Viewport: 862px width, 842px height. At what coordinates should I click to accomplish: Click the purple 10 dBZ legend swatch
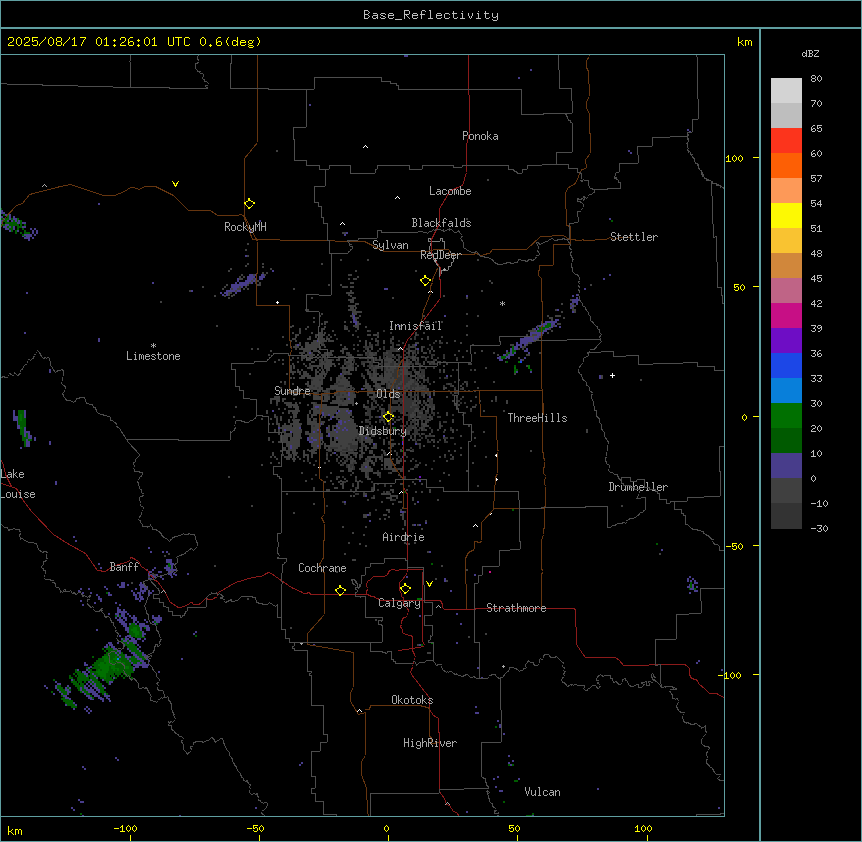point(786,466)
